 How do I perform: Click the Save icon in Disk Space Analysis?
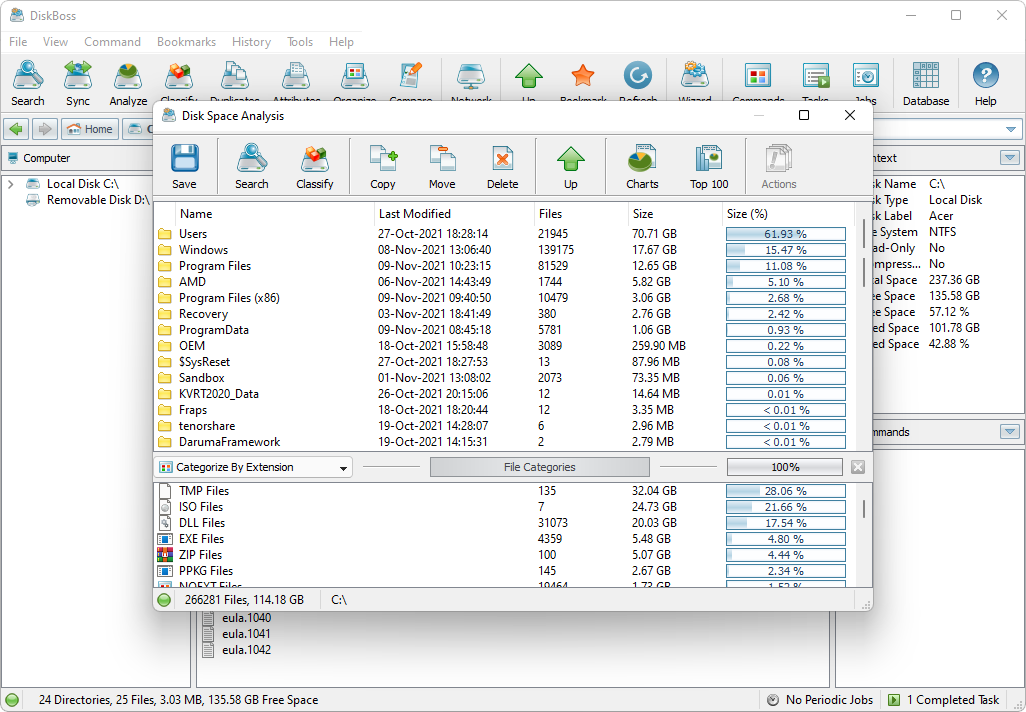(x=185, y=167)
